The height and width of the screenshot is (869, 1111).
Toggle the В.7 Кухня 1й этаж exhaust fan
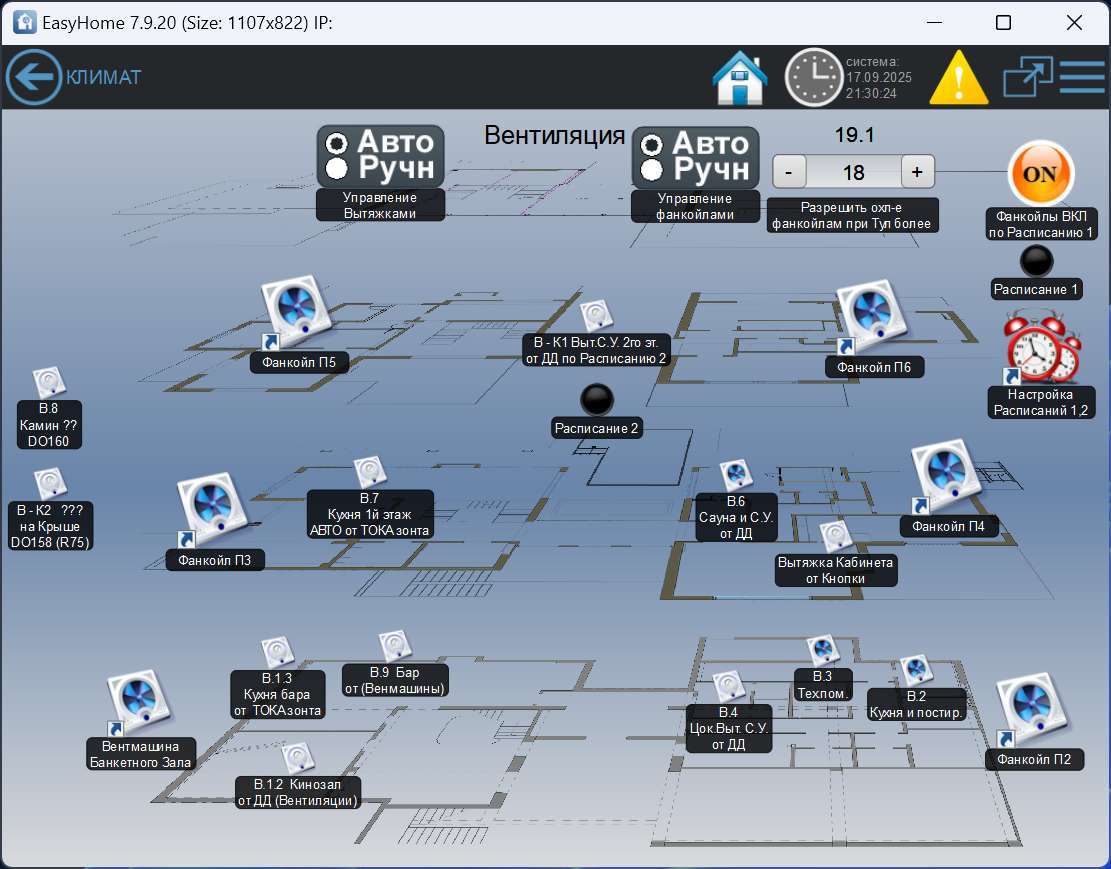coord(370,472)
